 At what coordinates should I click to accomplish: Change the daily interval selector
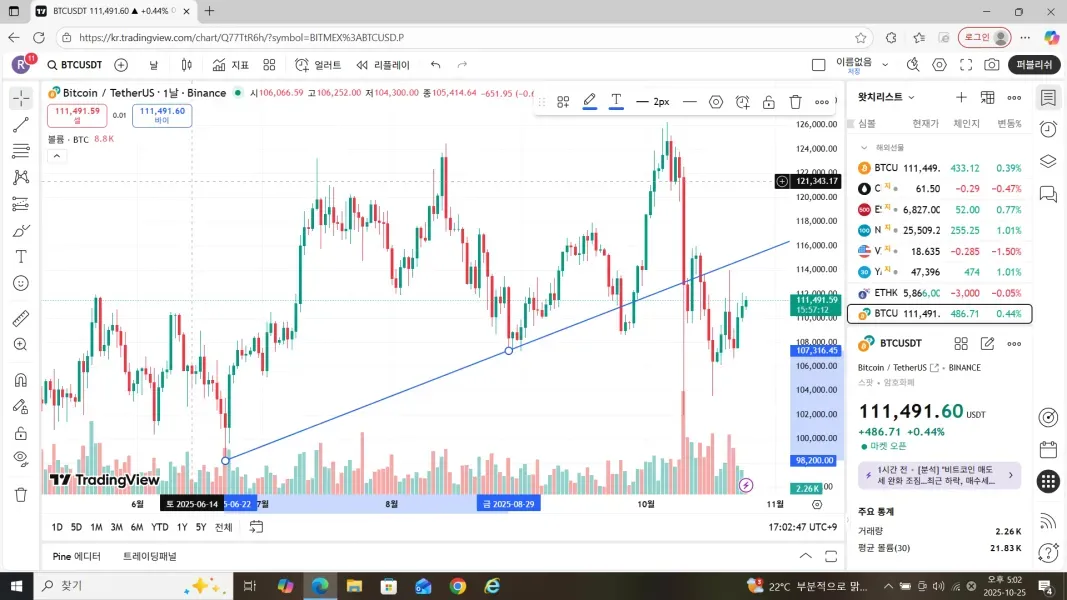pyautogui.click(x=154, y=65)
